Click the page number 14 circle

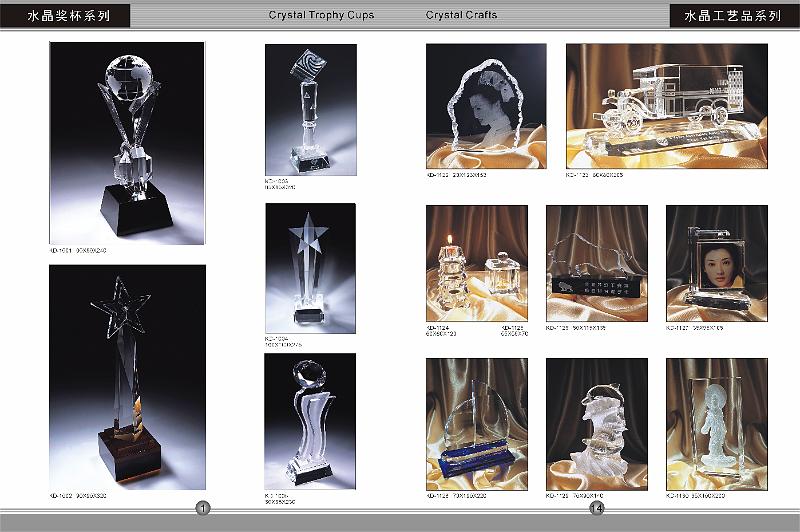point(597,509)
